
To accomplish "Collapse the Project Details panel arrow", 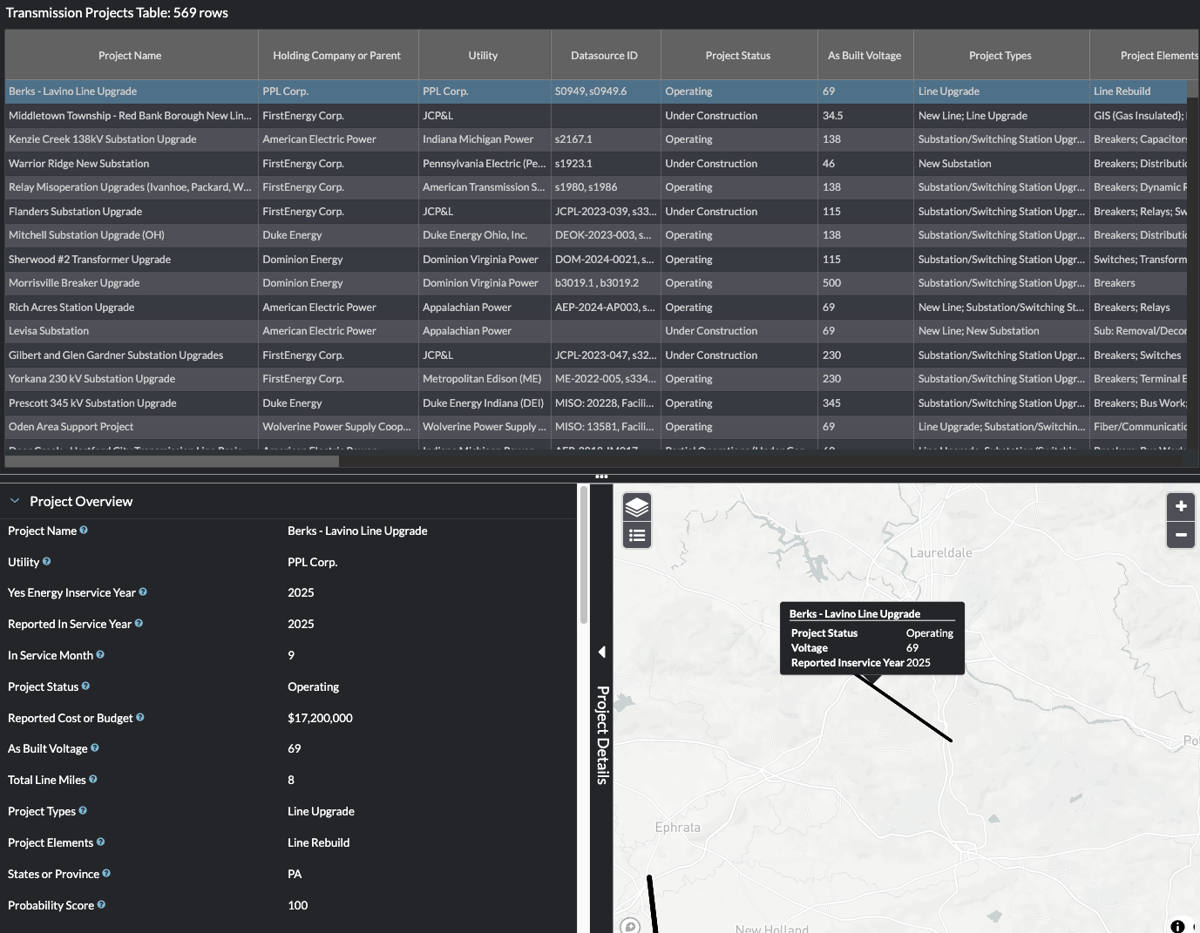I will point(602,652).
